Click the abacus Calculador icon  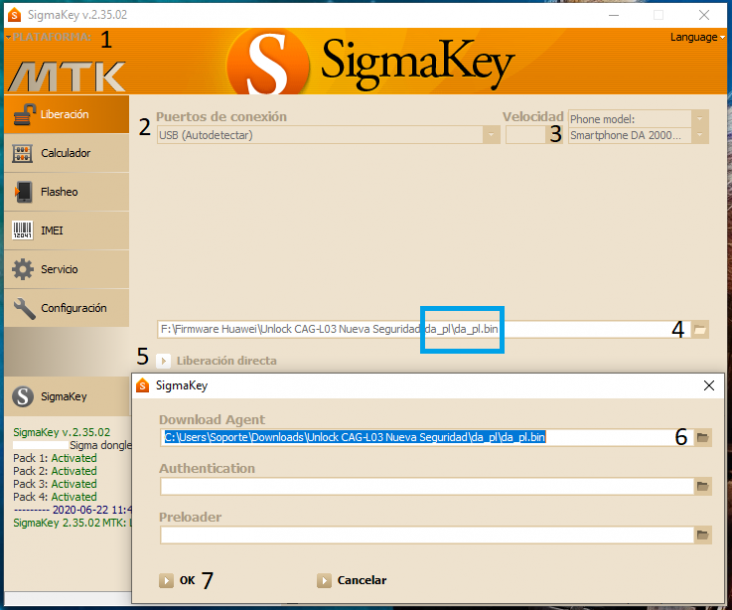tap(22, 154)
